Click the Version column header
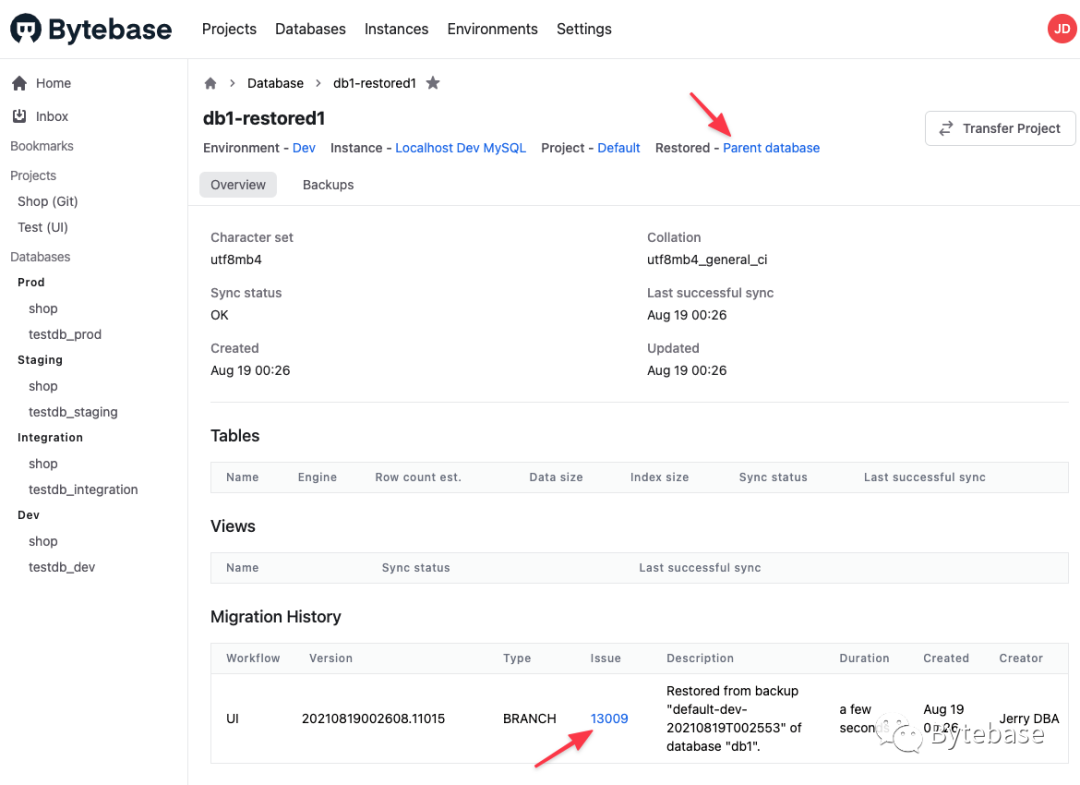The width and height of the screenshot is (1080, 785). click(x=331, y=658)
